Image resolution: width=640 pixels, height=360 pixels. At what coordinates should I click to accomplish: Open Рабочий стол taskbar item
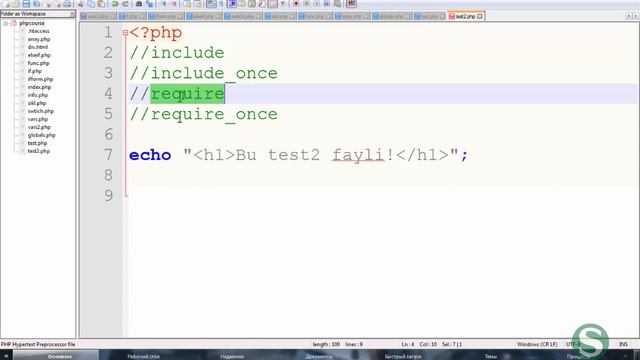[x=143, y=356]
